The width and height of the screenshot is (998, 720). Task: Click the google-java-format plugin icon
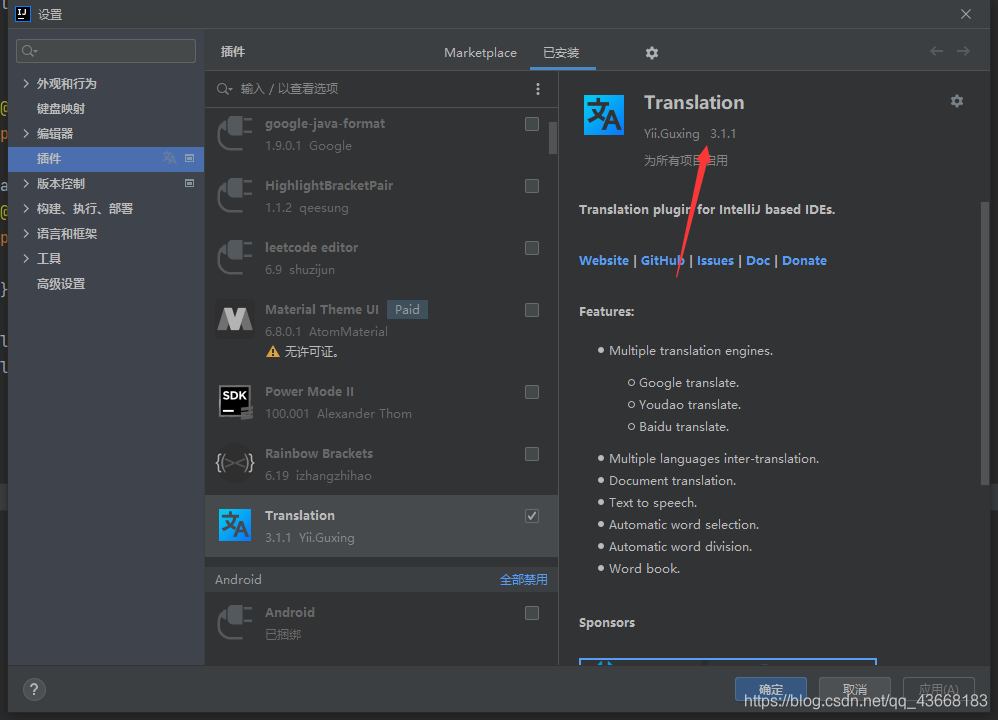[235, 134]
